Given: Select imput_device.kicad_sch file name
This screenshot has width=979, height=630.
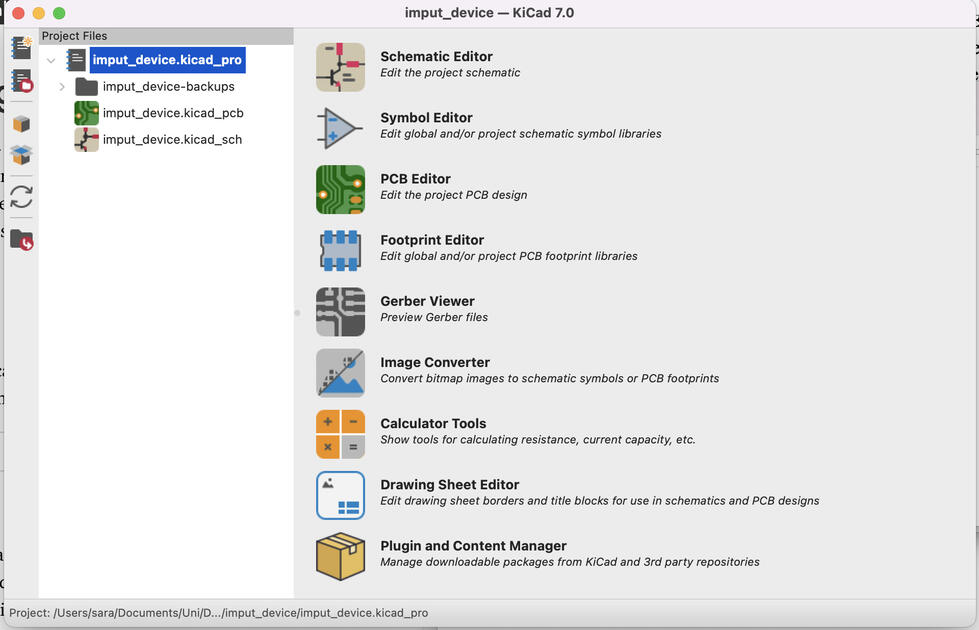Looking at the screenshot, I should pyautogui.click(x=172, y=139).
